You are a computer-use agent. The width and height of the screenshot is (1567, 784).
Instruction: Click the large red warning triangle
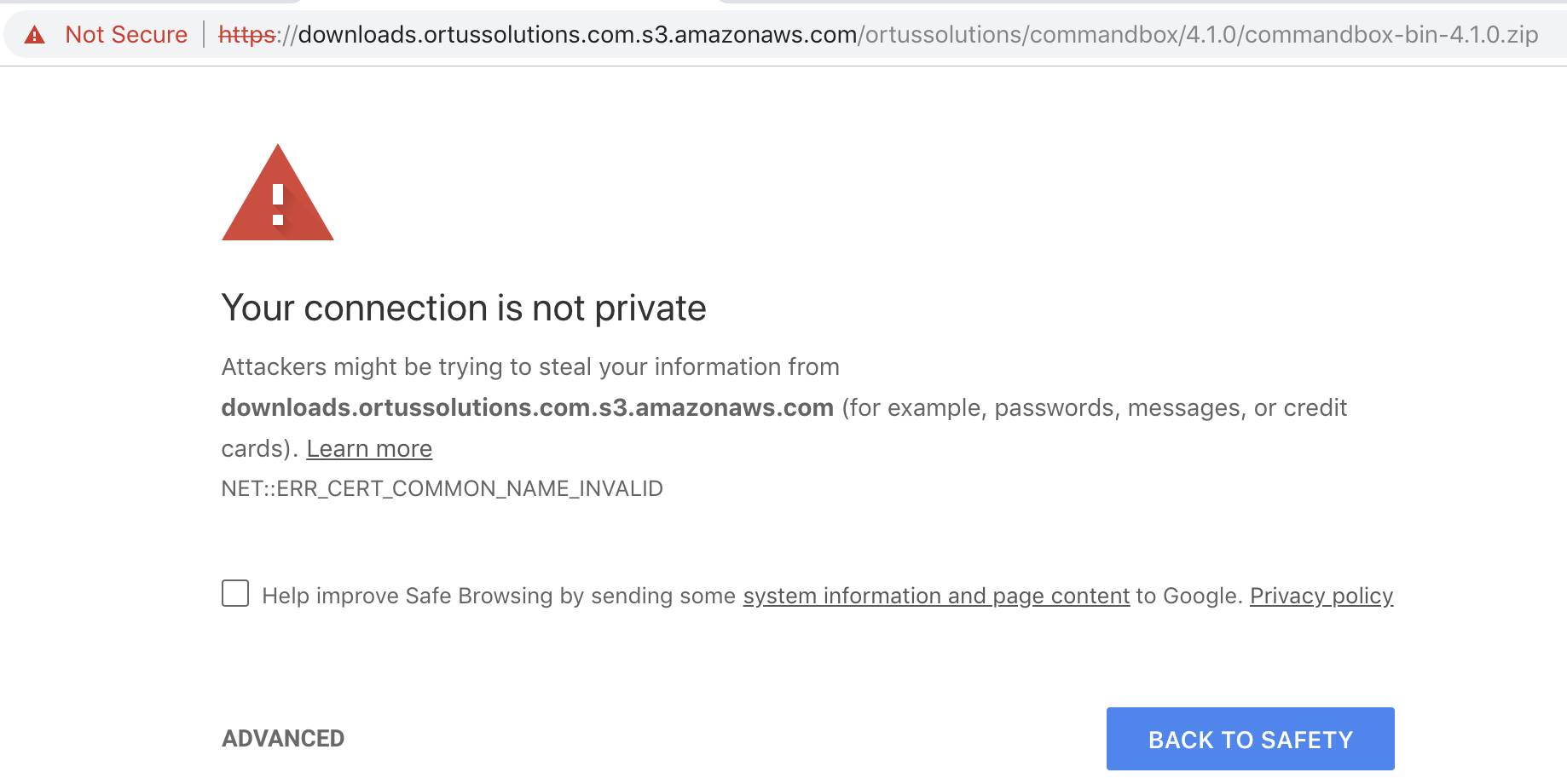click(x=277, y=195)
